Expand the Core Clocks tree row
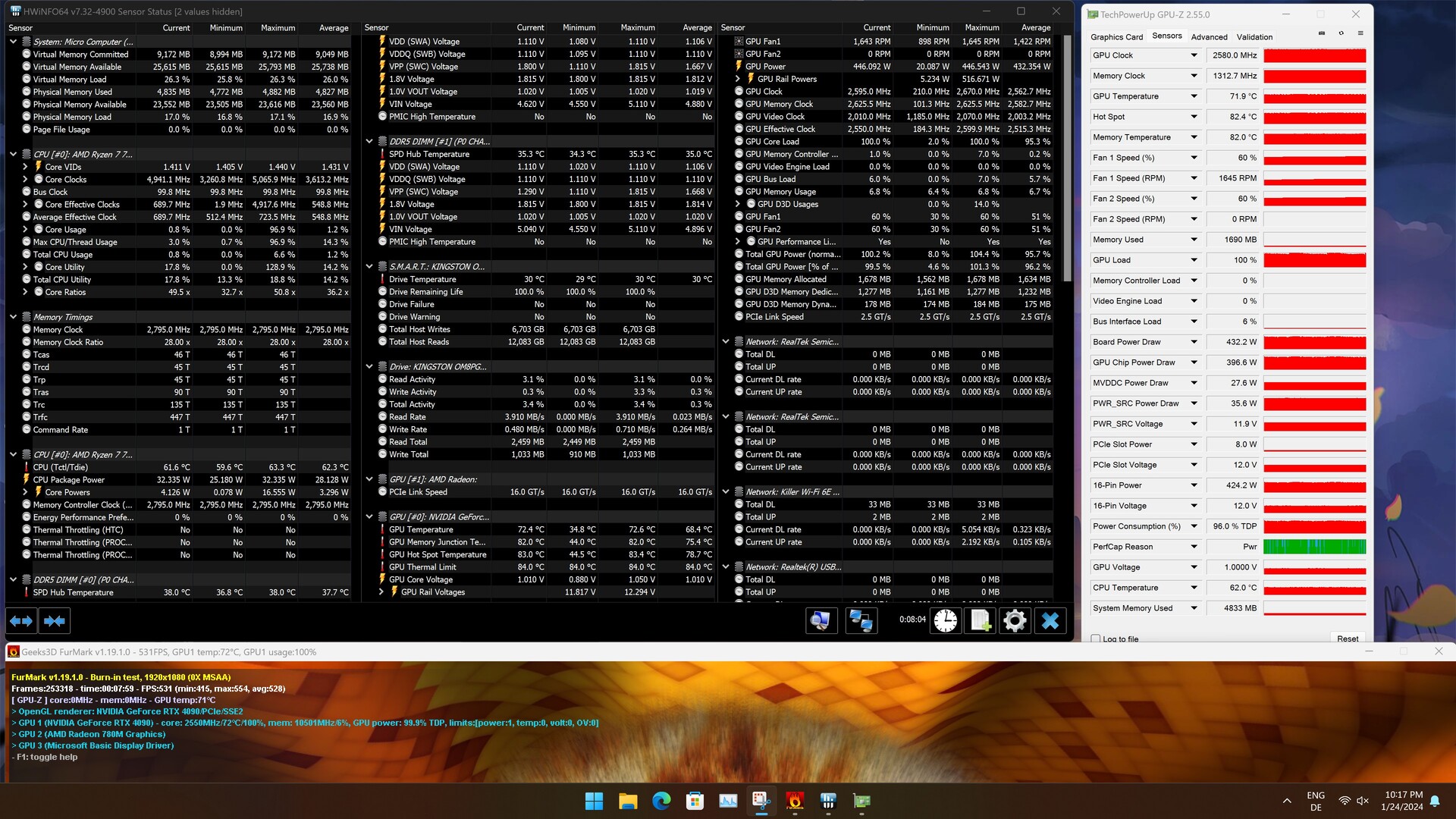This screenshot has height=819, width=1456. click(25, 180)
